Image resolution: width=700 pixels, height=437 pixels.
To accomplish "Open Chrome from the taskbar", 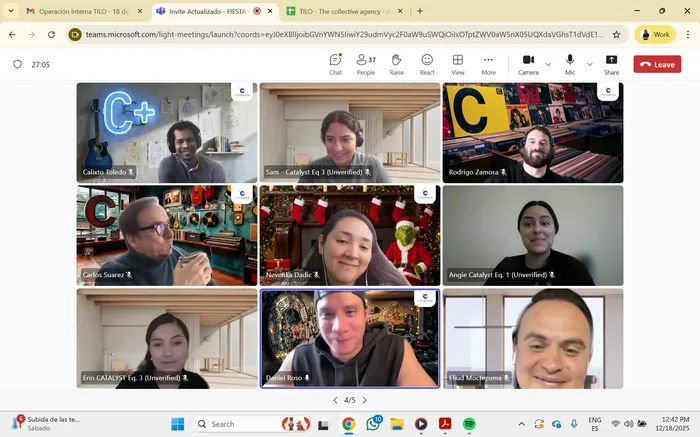I will tap(349, 424).
